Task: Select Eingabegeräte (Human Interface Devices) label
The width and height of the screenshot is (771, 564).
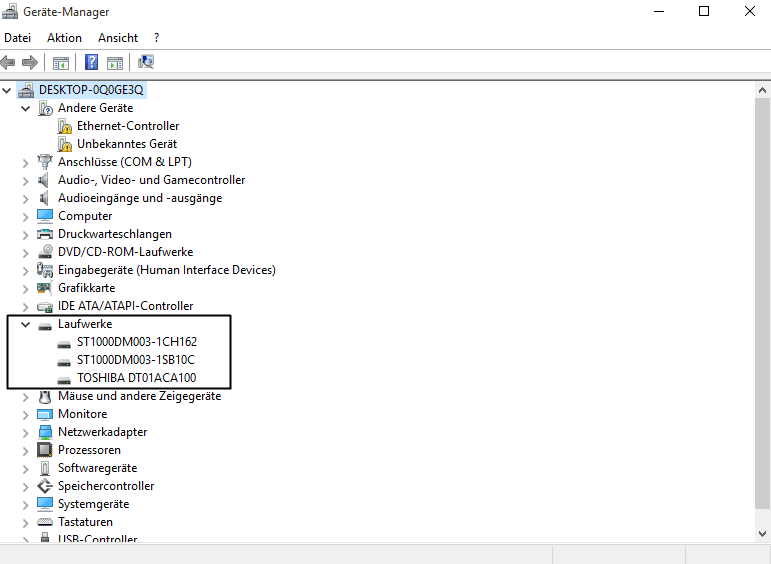Action: (167, 270)
